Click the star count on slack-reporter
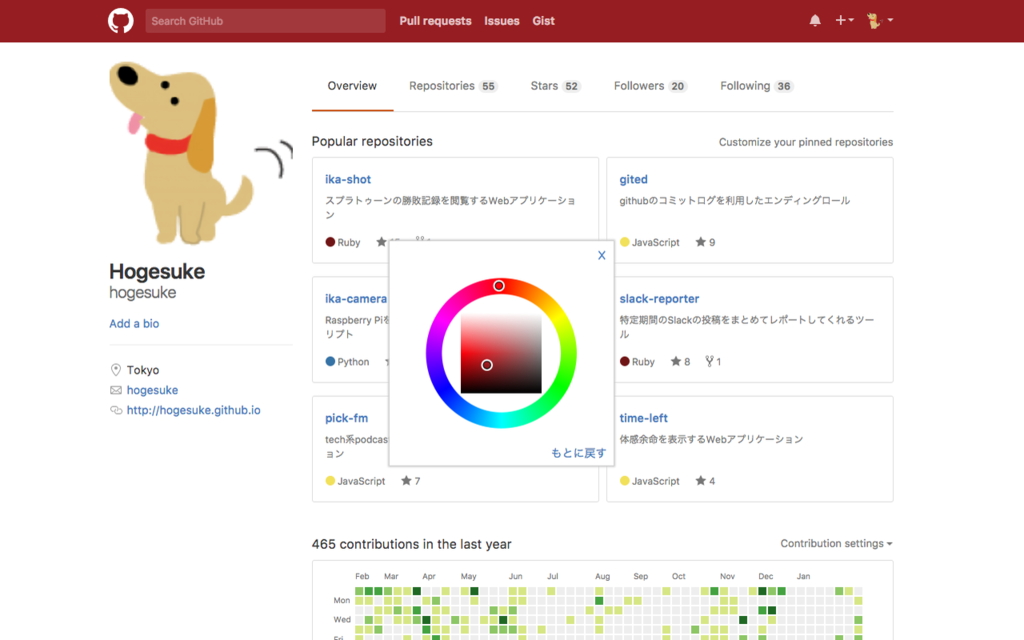1024x640 pixels. [x=687, y=362]
